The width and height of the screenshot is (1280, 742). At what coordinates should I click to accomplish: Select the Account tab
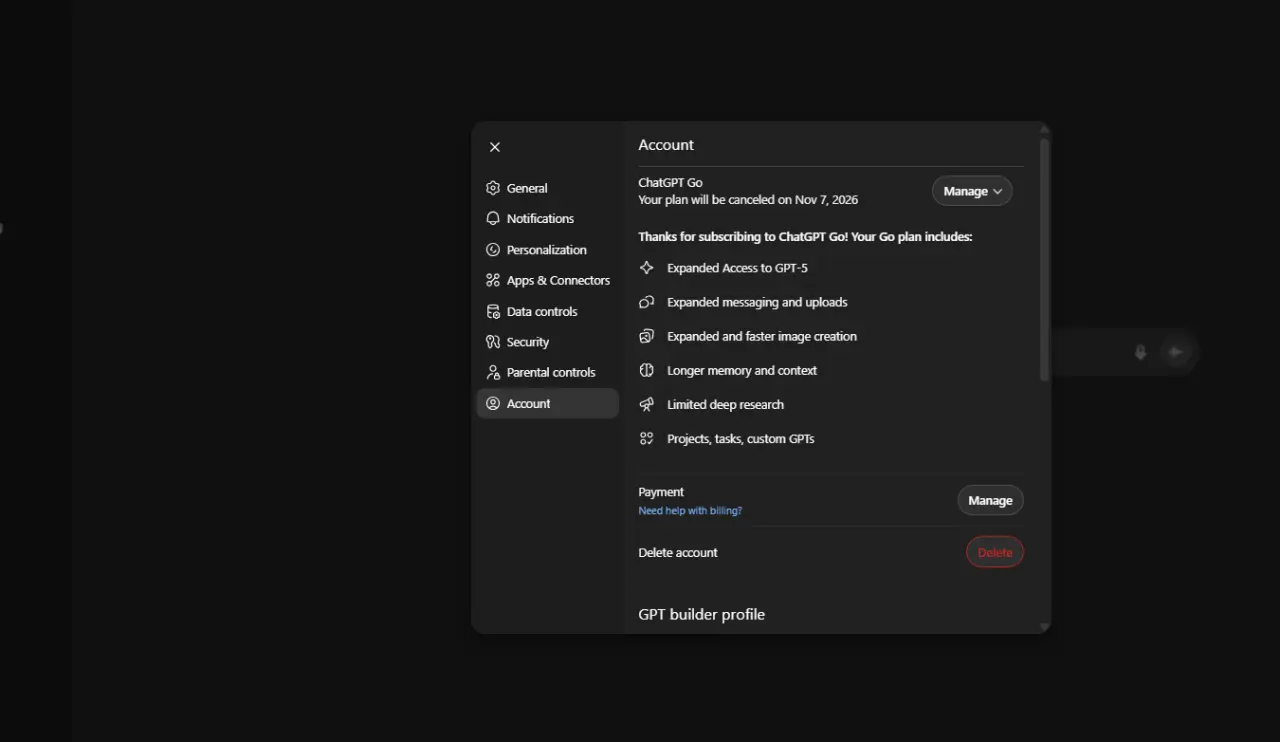coord(548,403)
